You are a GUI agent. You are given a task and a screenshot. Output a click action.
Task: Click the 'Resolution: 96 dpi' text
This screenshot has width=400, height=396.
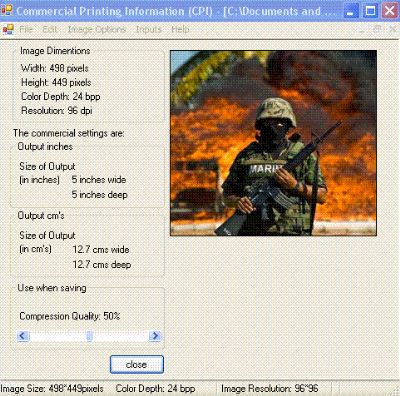pyautogui.click(x=57, y=111)
